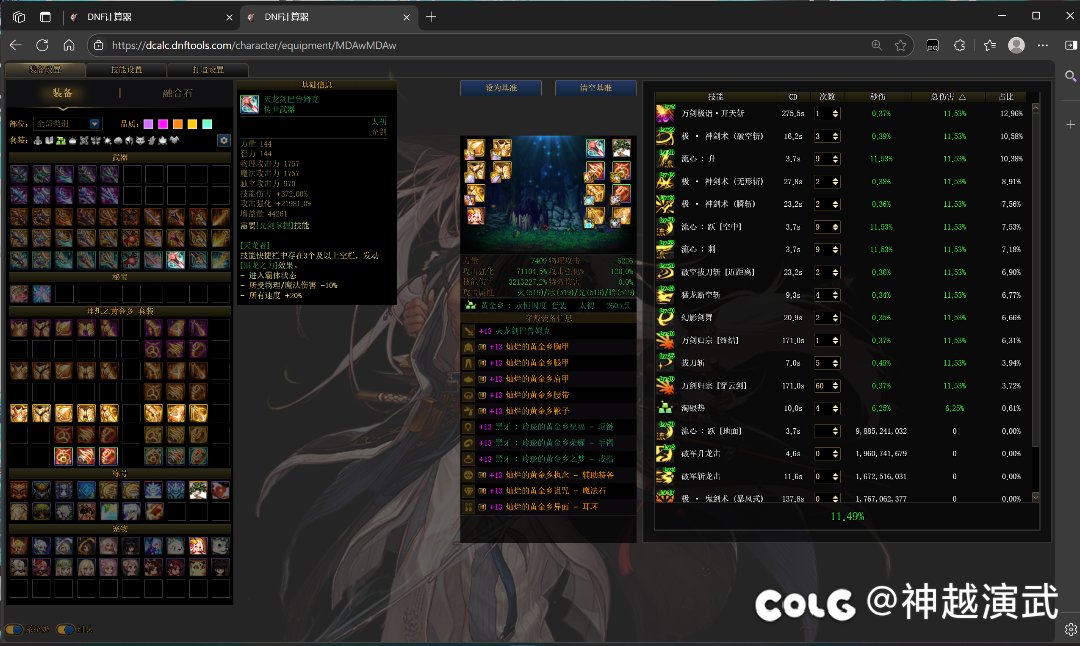Go to the browser home page
The image size is (1080, 646).
69,45
